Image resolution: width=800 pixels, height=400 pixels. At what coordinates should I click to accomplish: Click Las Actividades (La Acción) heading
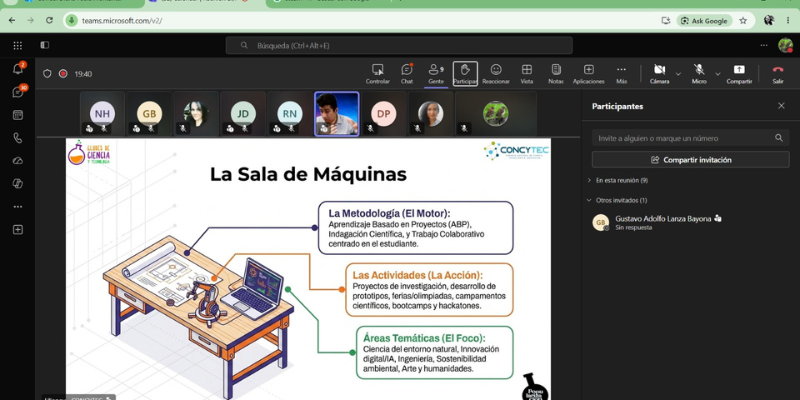point(417,274)
